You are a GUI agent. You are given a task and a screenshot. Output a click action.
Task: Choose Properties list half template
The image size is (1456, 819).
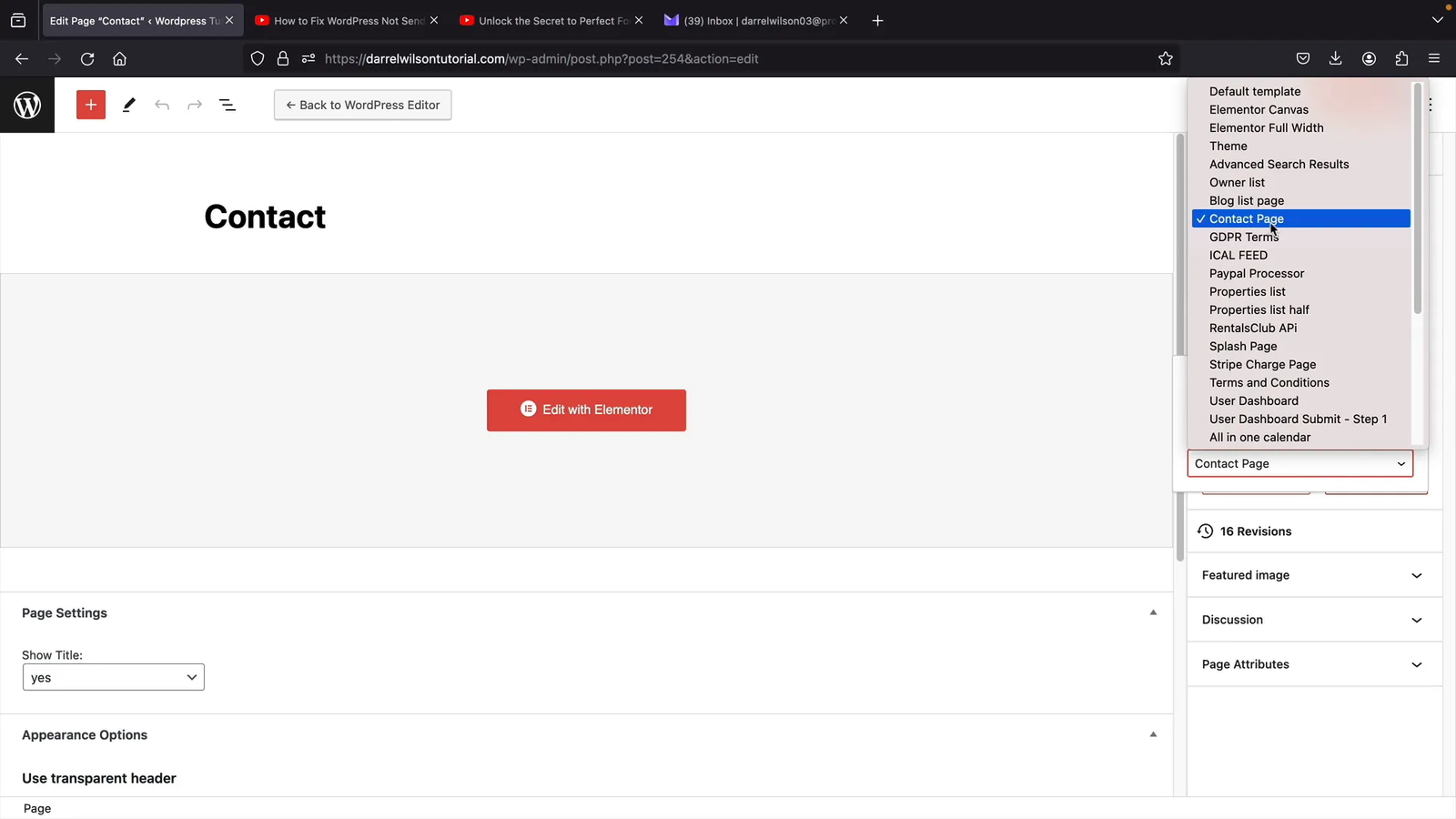pyautogui.click(x=1300, y=309)
